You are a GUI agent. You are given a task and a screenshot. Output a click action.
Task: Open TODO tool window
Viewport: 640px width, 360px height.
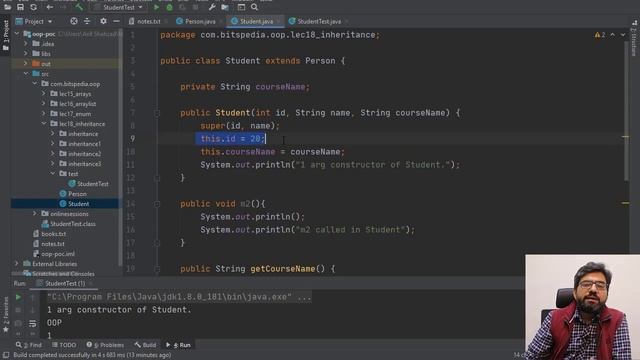pos(64,345)
